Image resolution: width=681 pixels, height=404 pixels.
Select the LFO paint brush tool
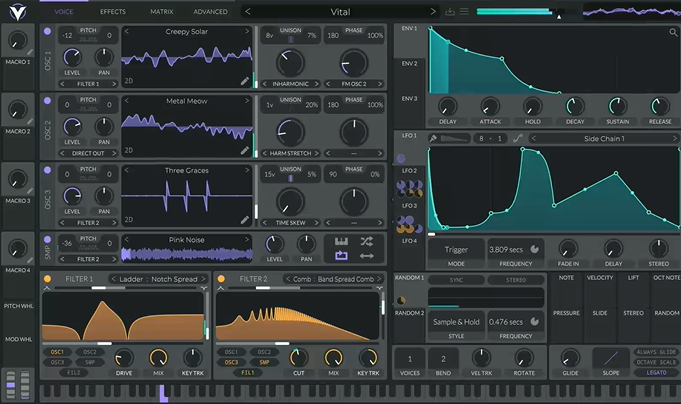[x=434, y=138]
